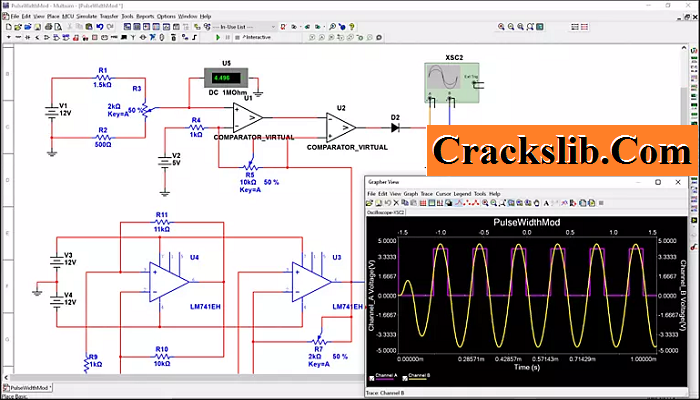Image resolution: width=700 pixels, height=400 pixels.
Task: Click the blue Undo arrow icon
Action: click(99, 27)
